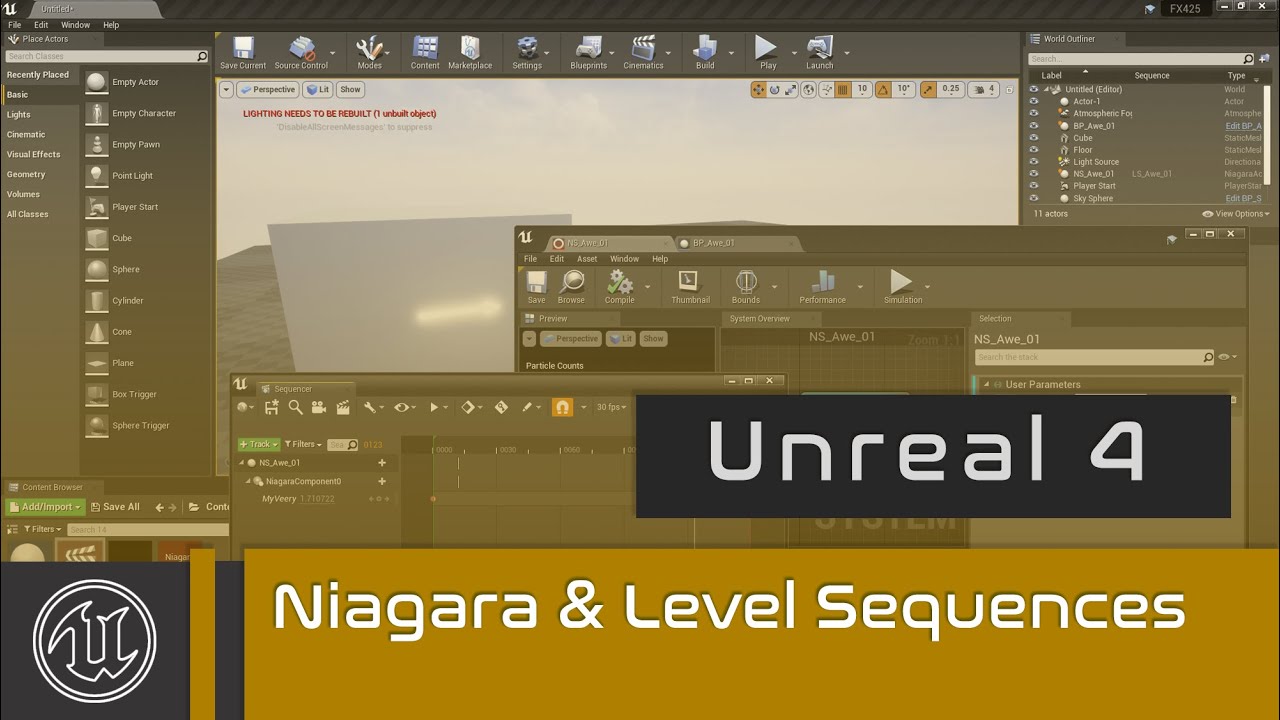Select the translate gizmo in viewport toolbar
The image size is (1280, 720).
point(758,89)
